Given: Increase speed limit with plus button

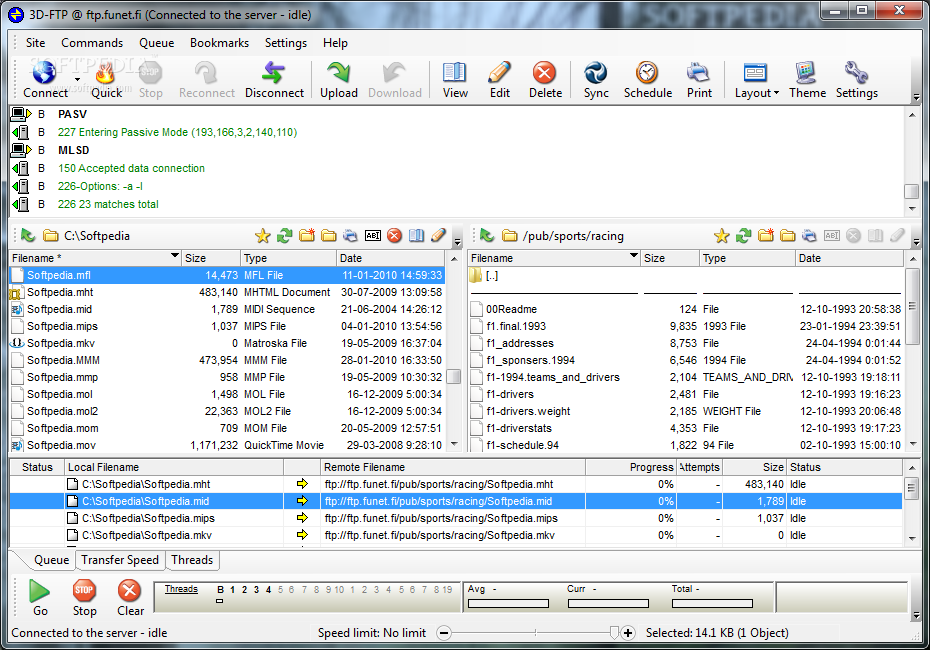Looking at the screenshot, I should coord(628,633).
